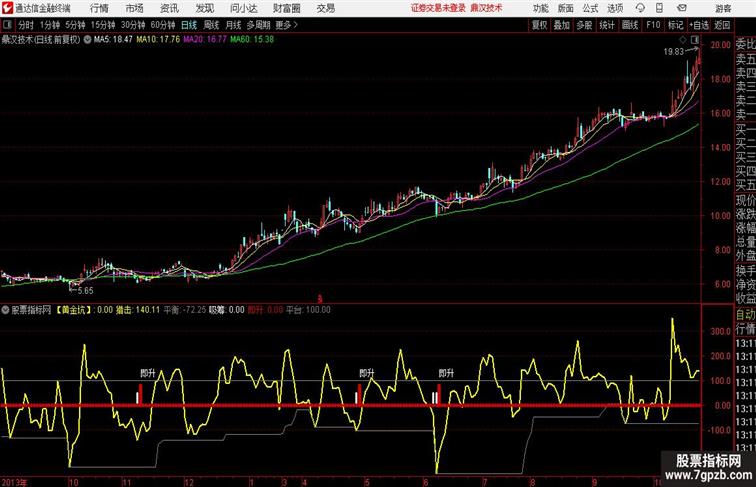Click the 2013年 date axis label

pyautogui.click(x=14, y=482)
